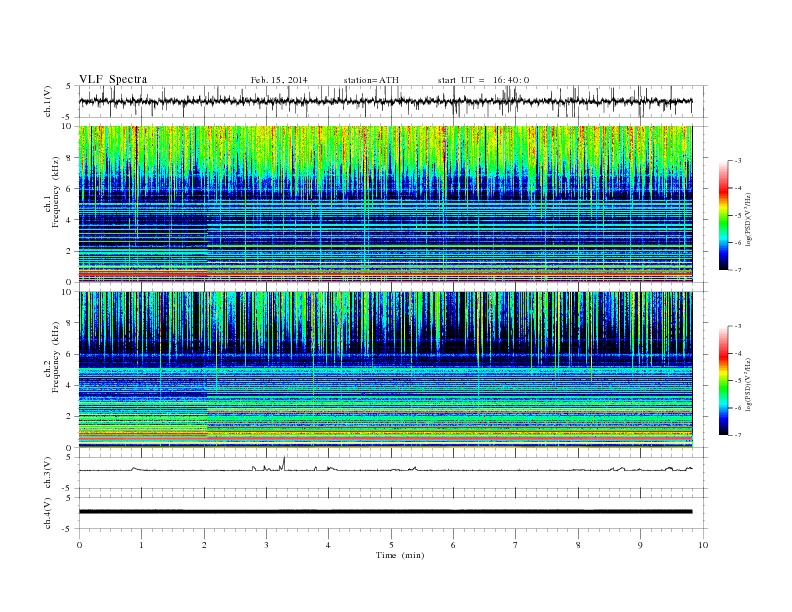Click the ch.1 spectrogram panel
Image resolution: width=792 pixels, height=612 pixels.
click(x=386, y=204)
